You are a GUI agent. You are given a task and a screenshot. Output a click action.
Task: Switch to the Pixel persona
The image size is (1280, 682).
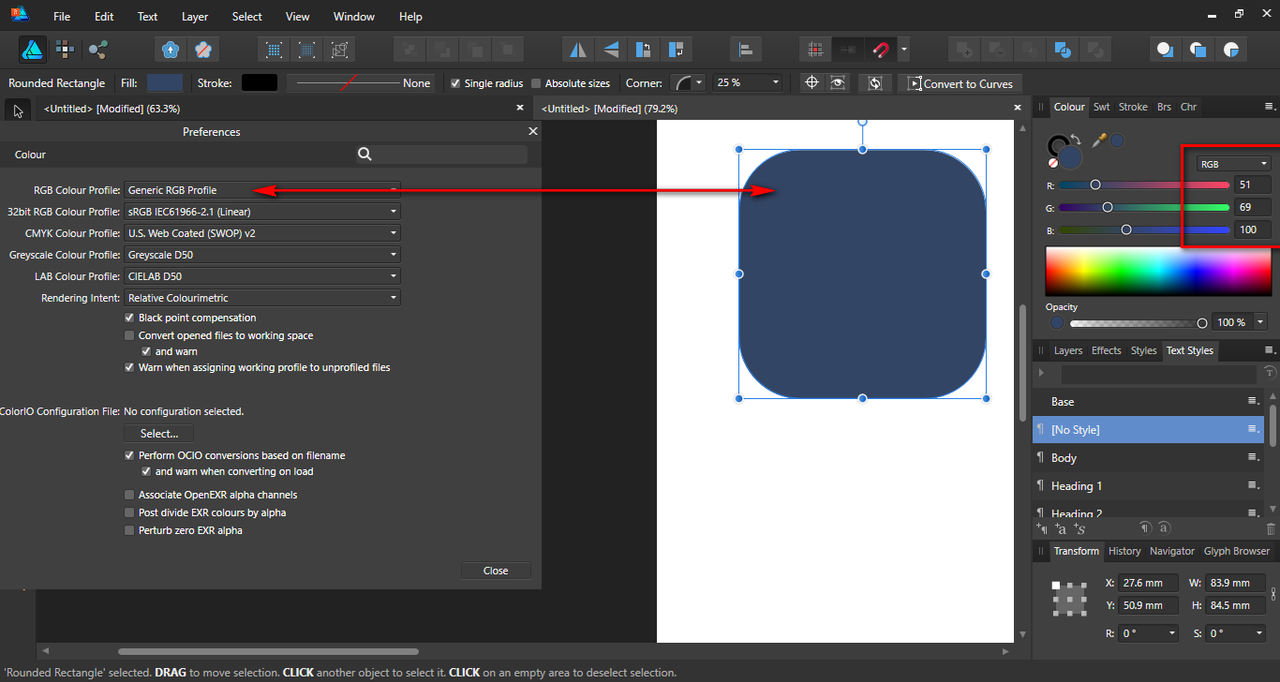pos(65,49)
